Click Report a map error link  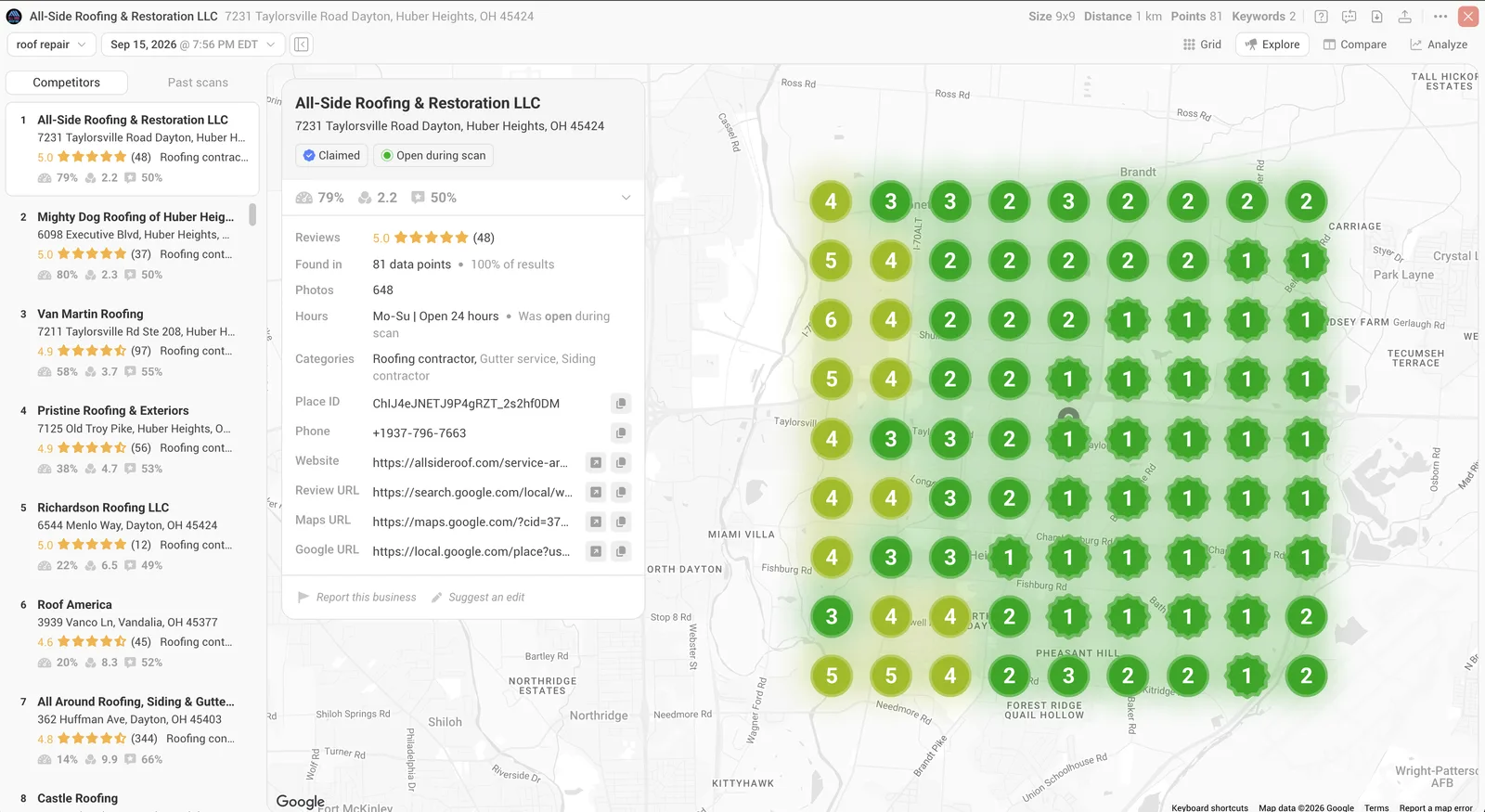pyautogui.click(x=1436, y=807)
